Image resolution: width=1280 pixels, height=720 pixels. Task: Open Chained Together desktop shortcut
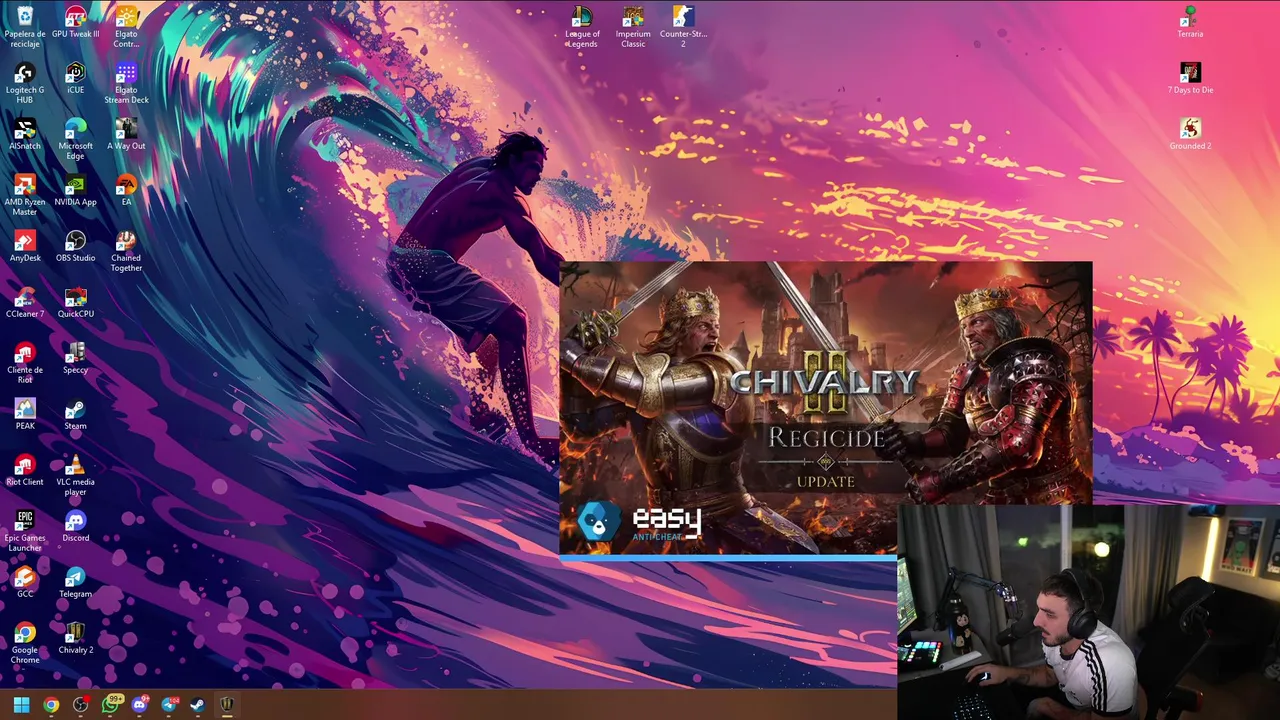tap(126, 251)
